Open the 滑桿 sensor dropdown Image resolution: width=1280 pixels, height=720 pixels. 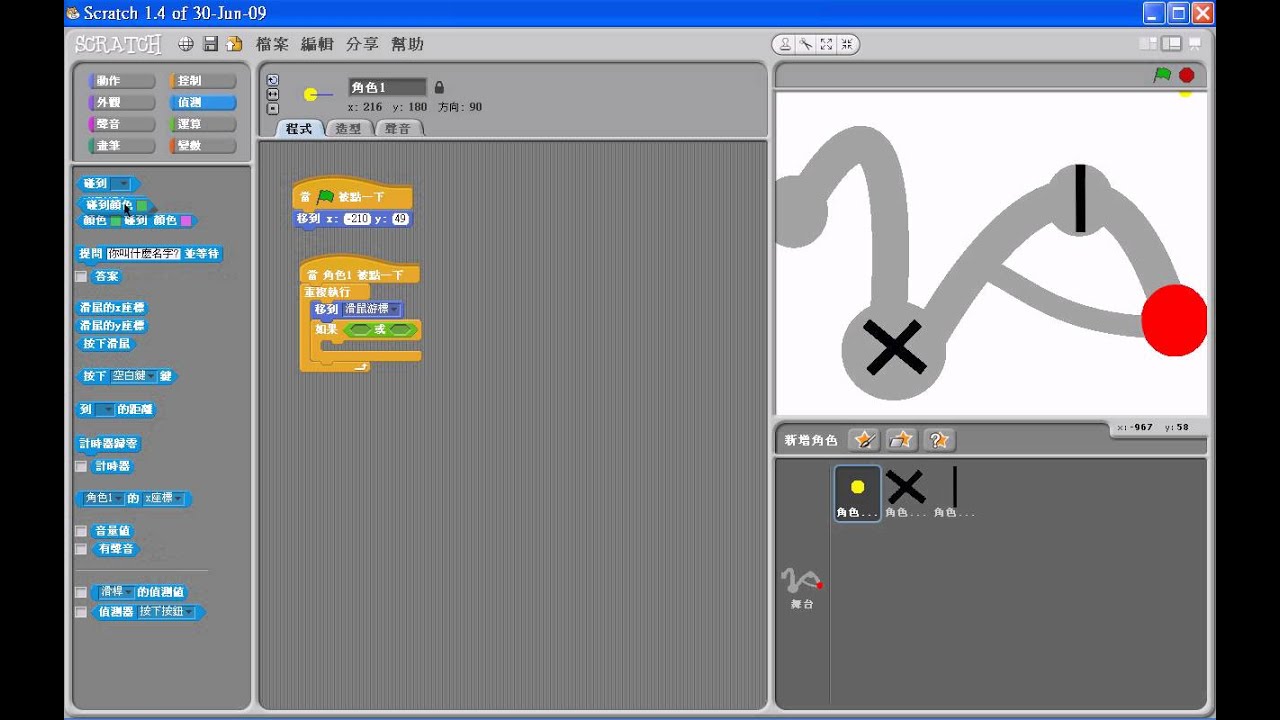pos(115,592)
